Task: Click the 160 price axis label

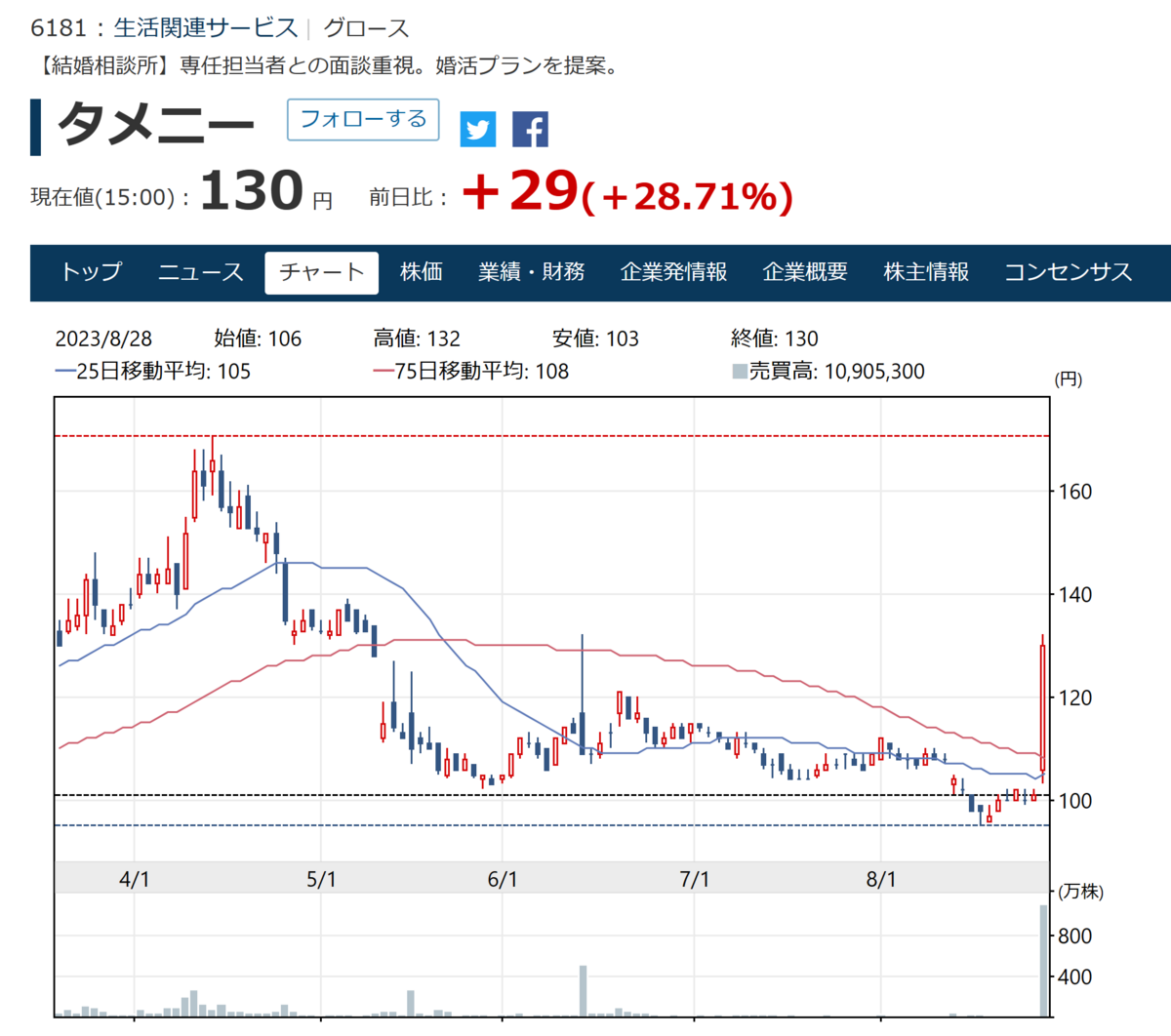Action: point(1075,492)
